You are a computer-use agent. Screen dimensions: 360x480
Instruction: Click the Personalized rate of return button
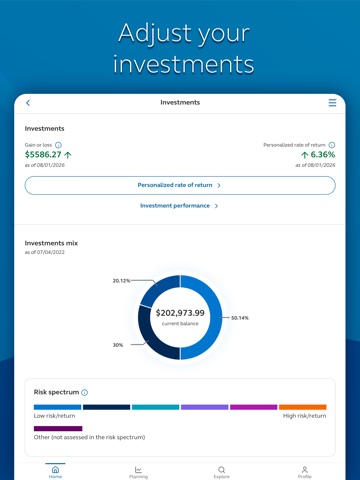click(180, 185)
